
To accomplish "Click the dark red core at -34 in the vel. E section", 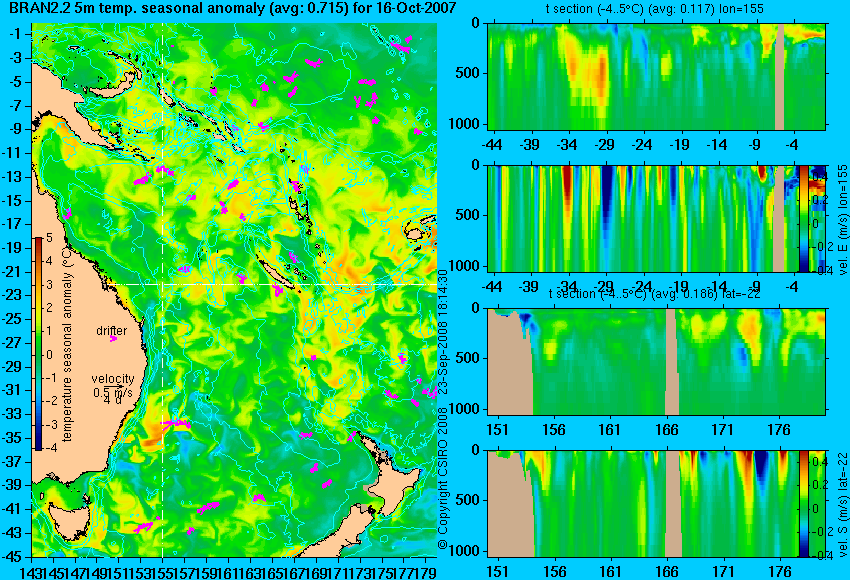I will (x=568, y=187).
